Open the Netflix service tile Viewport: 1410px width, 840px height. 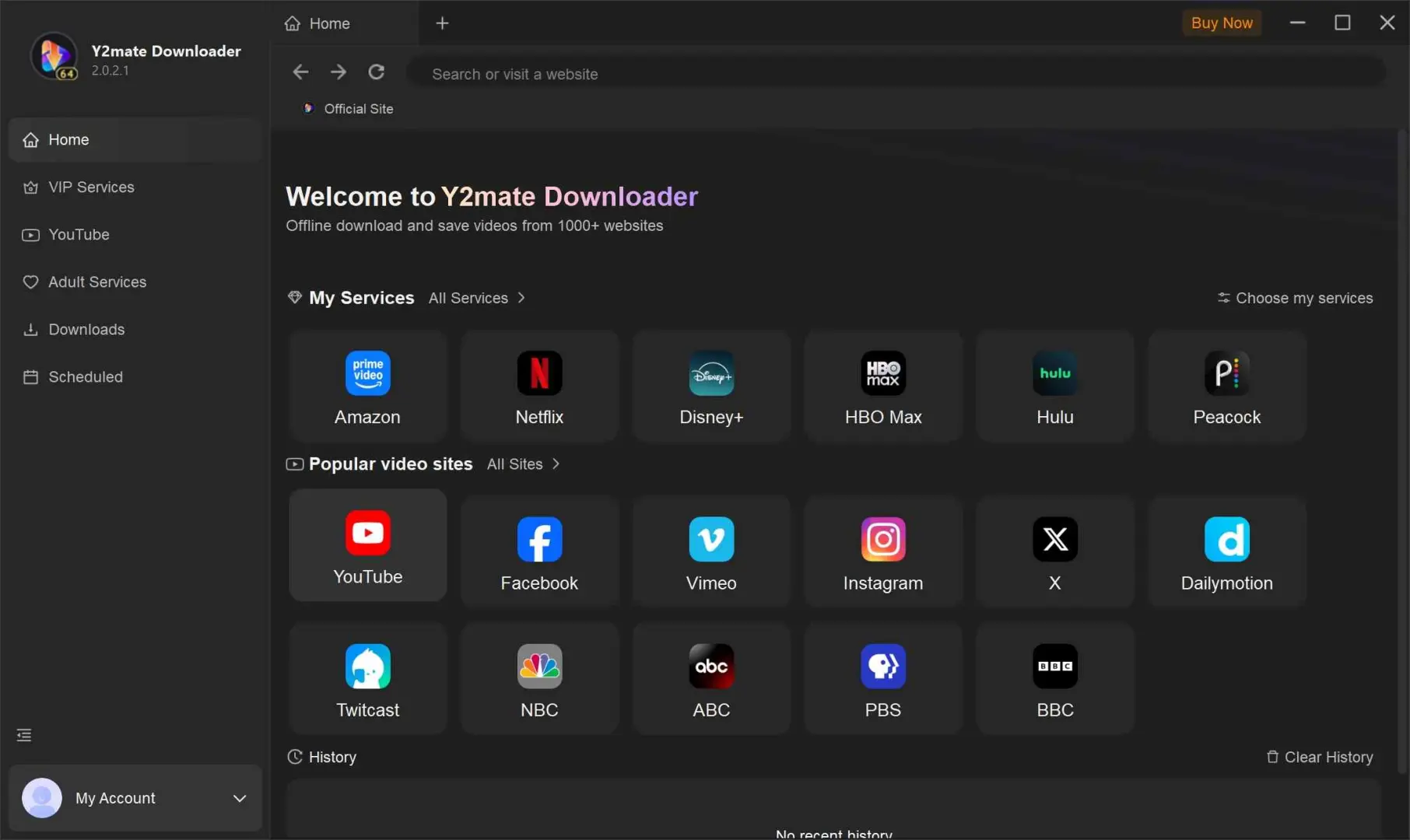[x=539, y=387]
